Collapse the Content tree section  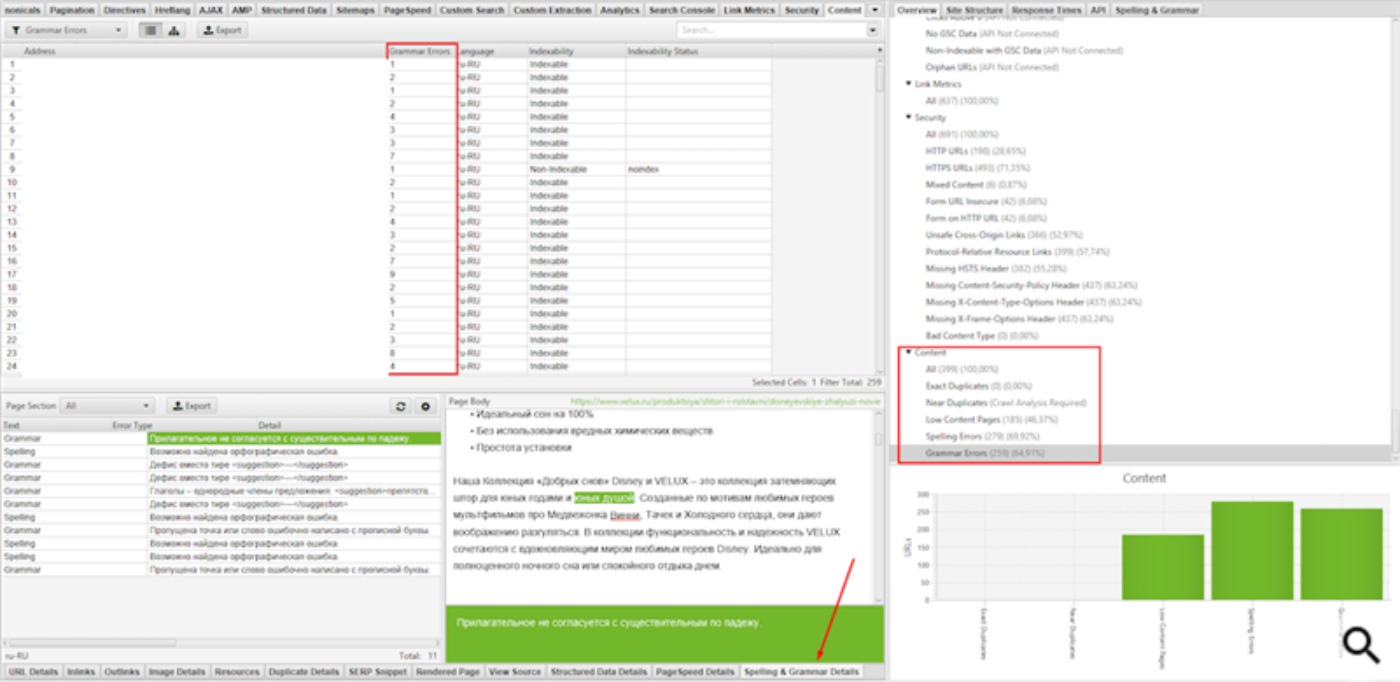(908, 352)
